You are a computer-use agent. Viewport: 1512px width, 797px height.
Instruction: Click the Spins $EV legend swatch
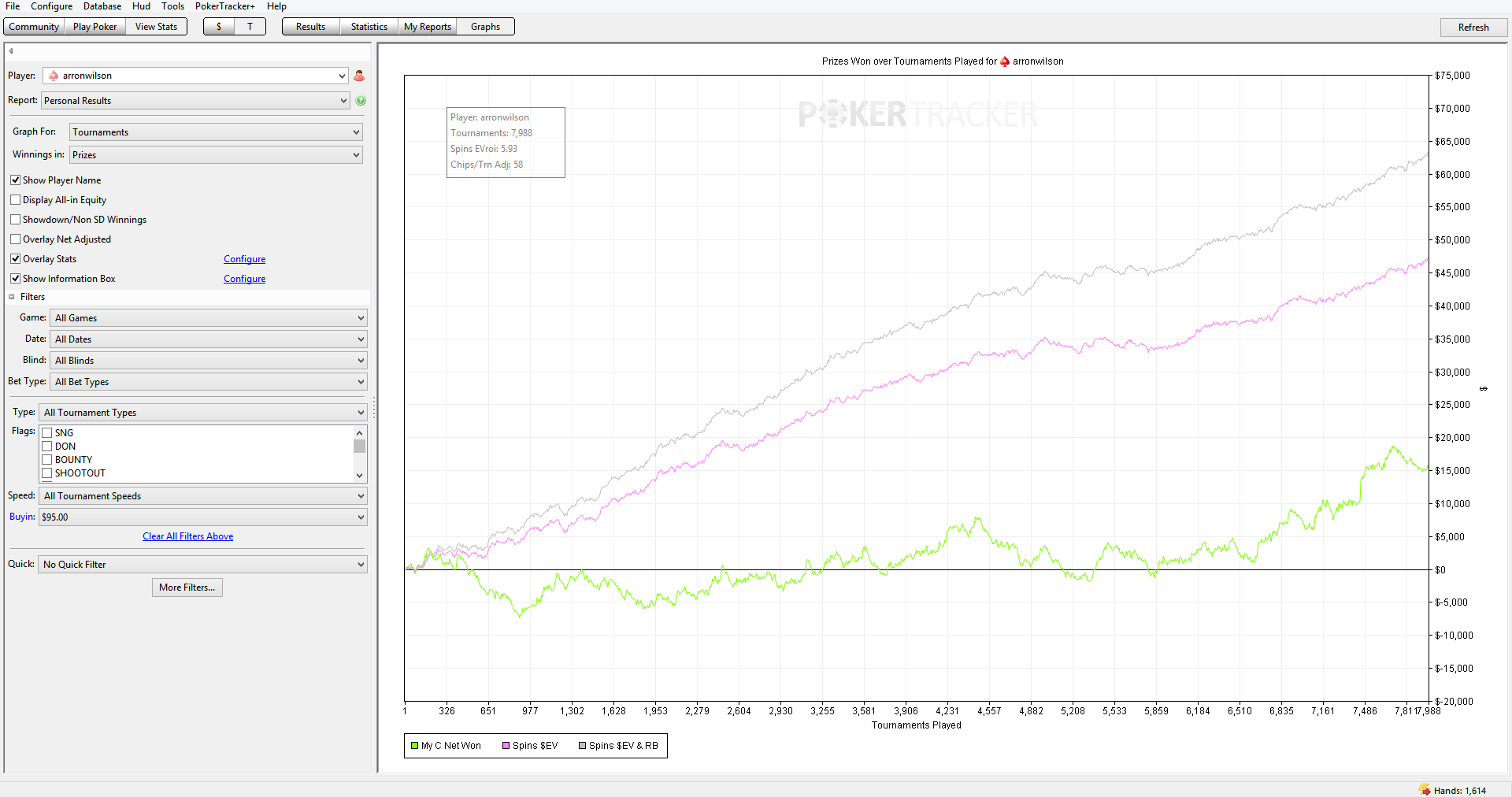pos(506,746)
